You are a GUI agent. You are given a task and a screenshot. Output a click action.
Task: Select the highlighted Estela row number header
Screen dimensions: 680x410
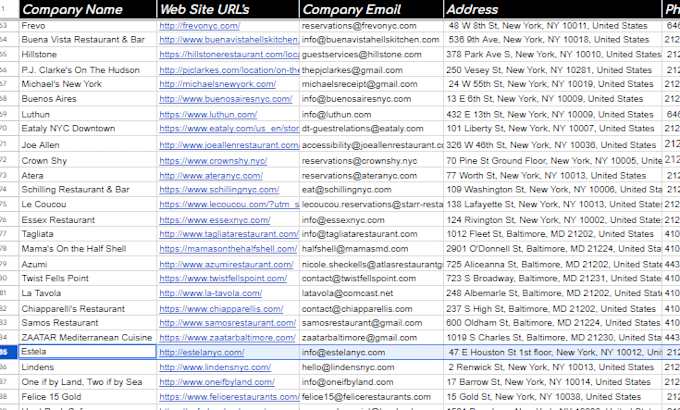(9, 352)
